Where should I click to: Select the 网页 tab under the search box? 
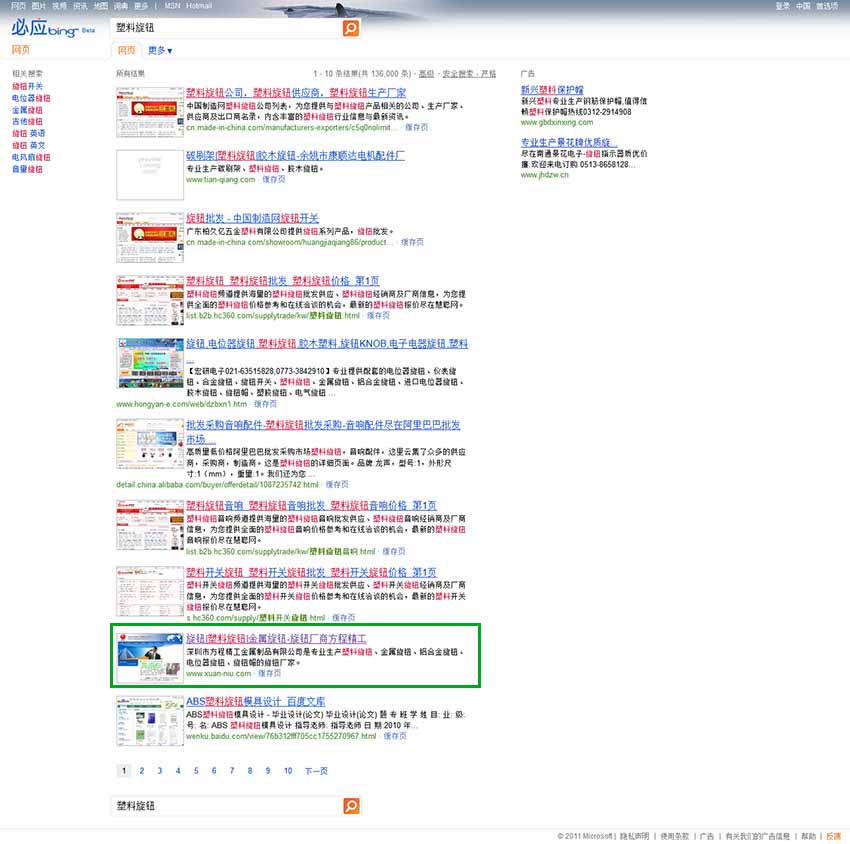[126, 50]
